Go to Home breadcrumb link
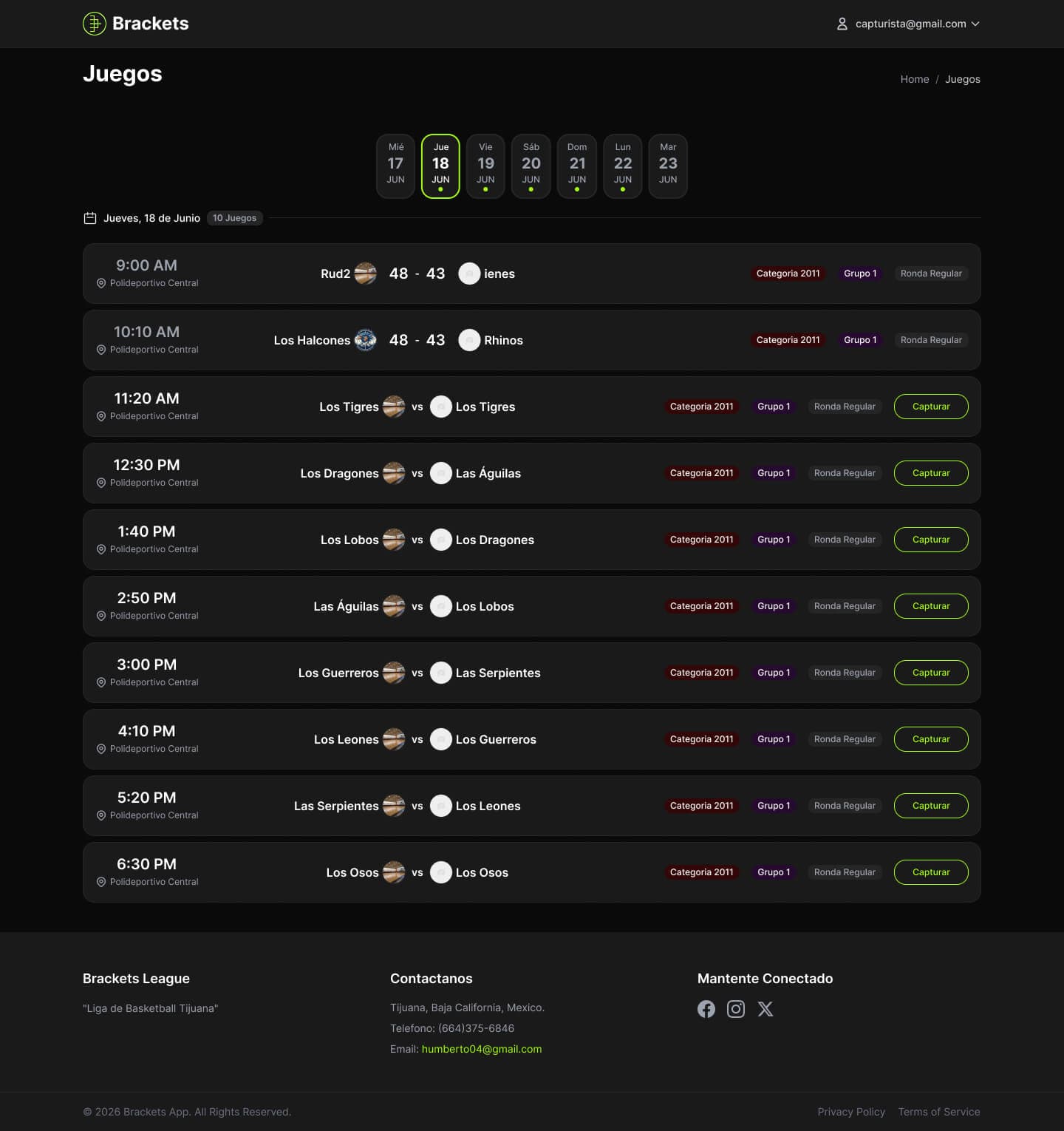Screen dimensions: 1064x1131 tap(914, 79)
